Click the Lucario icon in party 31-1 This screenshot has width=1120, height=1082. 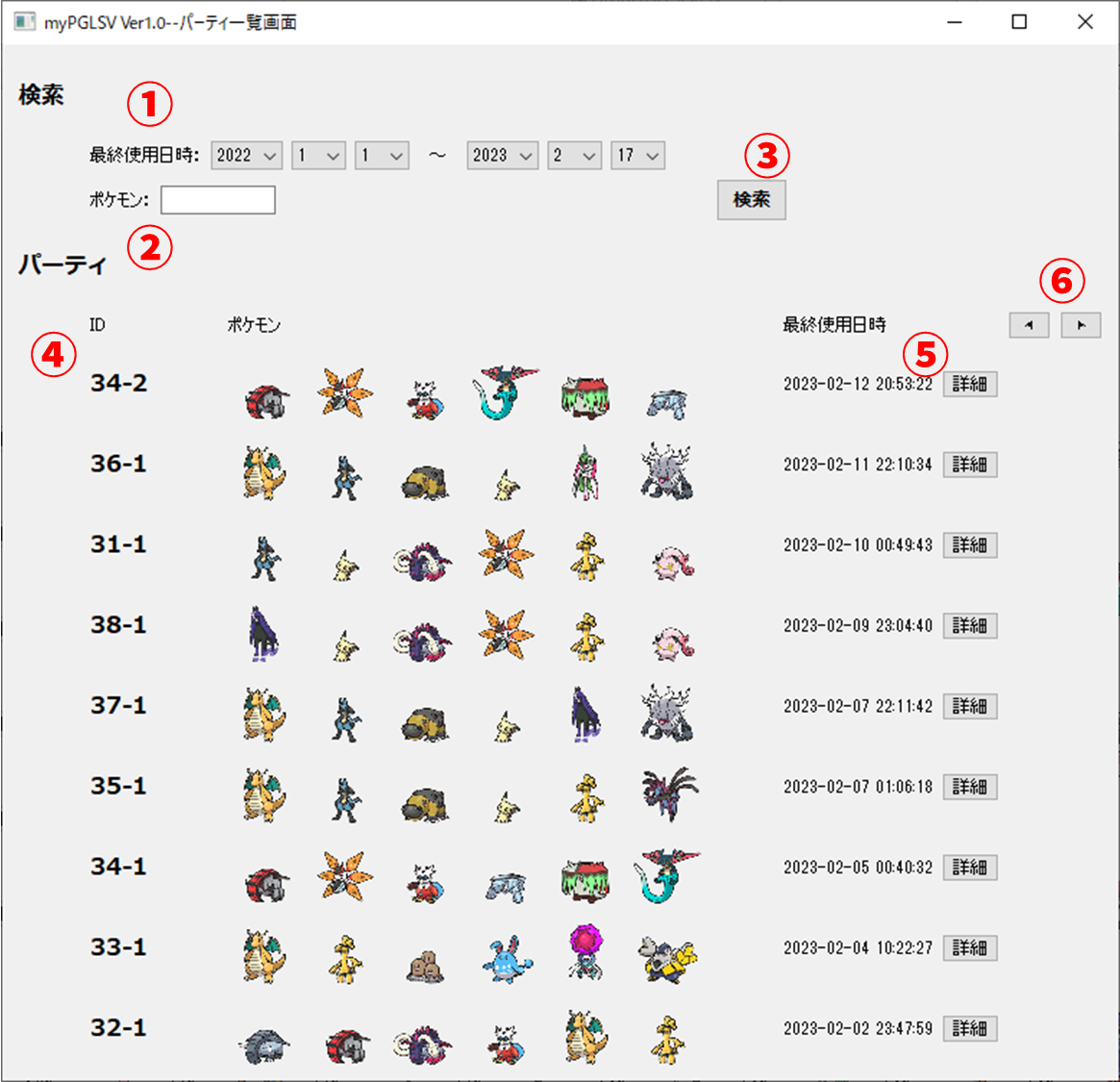(265, 558)
